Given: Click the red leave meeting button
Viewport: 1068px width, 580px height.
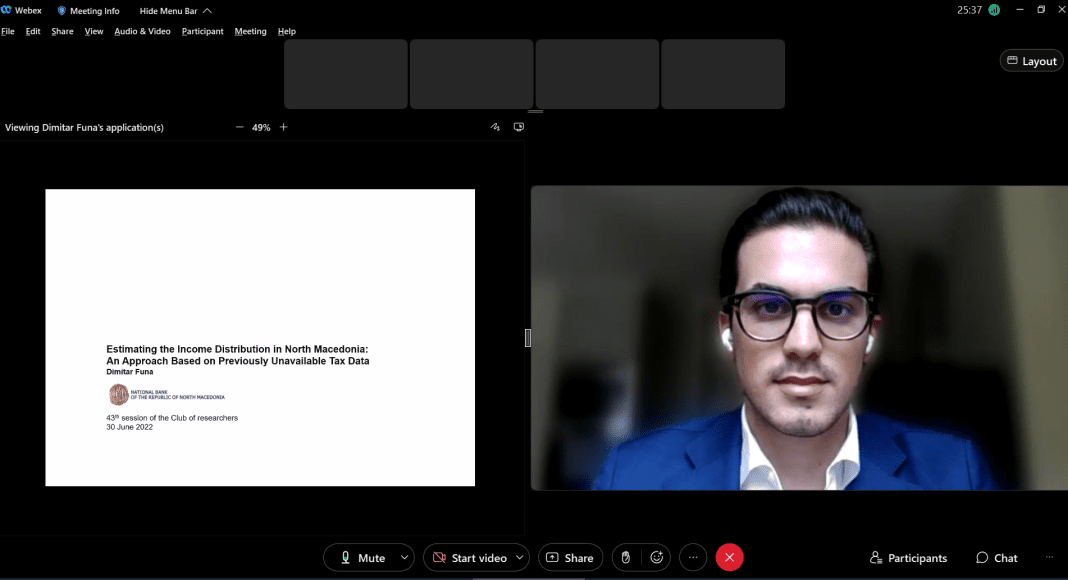Looking at the screenshot, I should tap(730, 558).
